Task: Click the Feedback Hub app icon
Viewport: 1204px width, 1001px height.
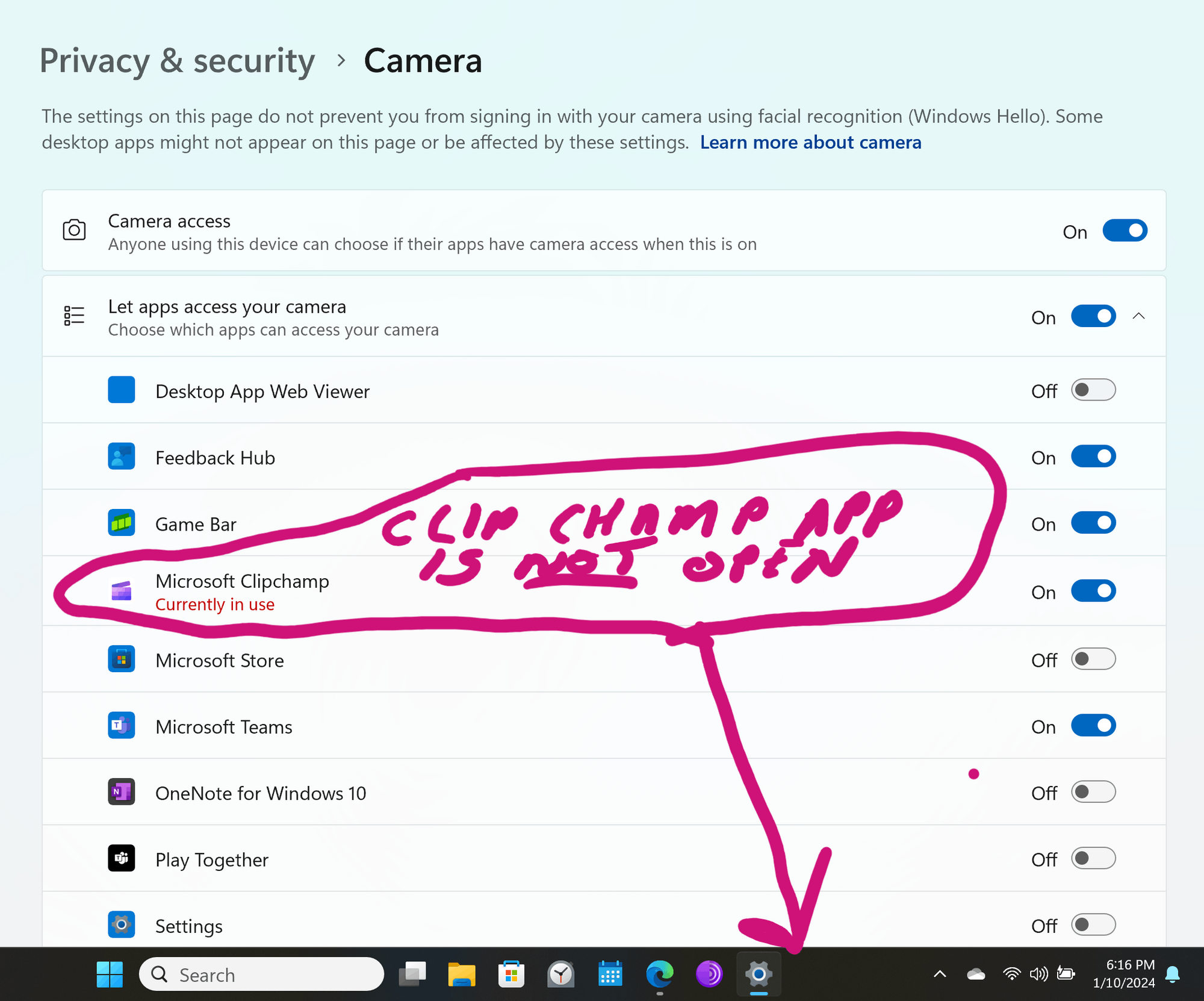Action: pyautogui.click(x=121, y=457)
